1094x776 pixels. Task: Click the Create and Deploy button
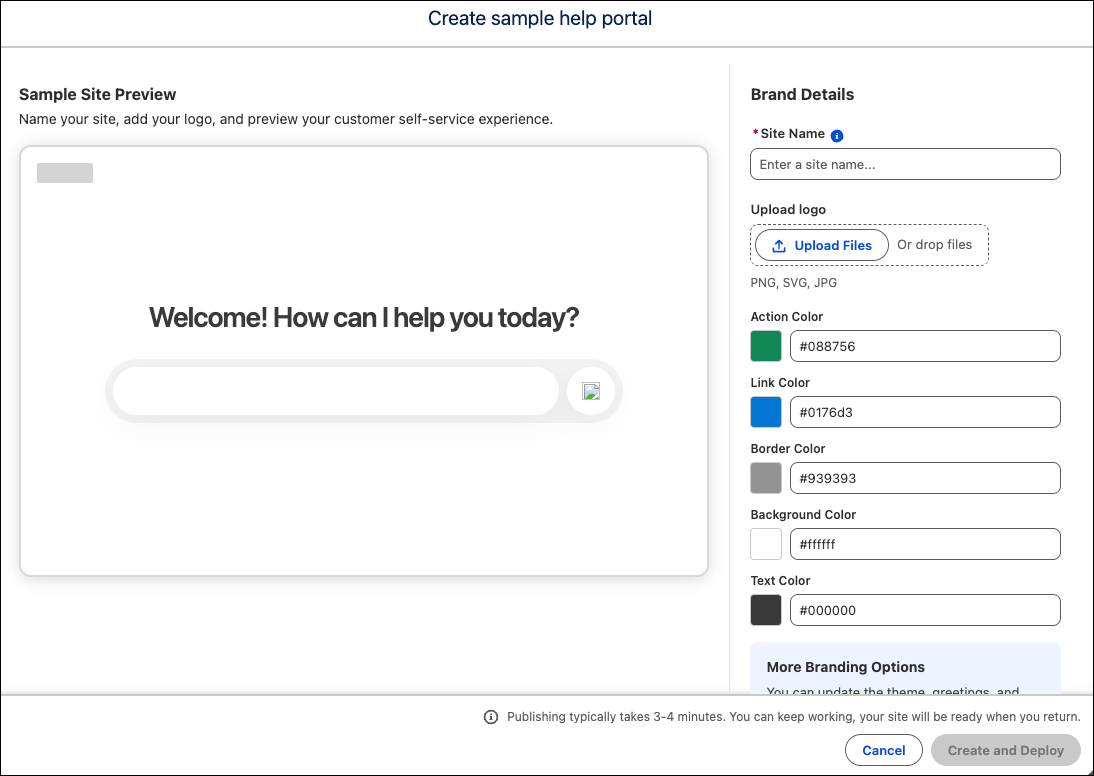tap(1005, 750)
